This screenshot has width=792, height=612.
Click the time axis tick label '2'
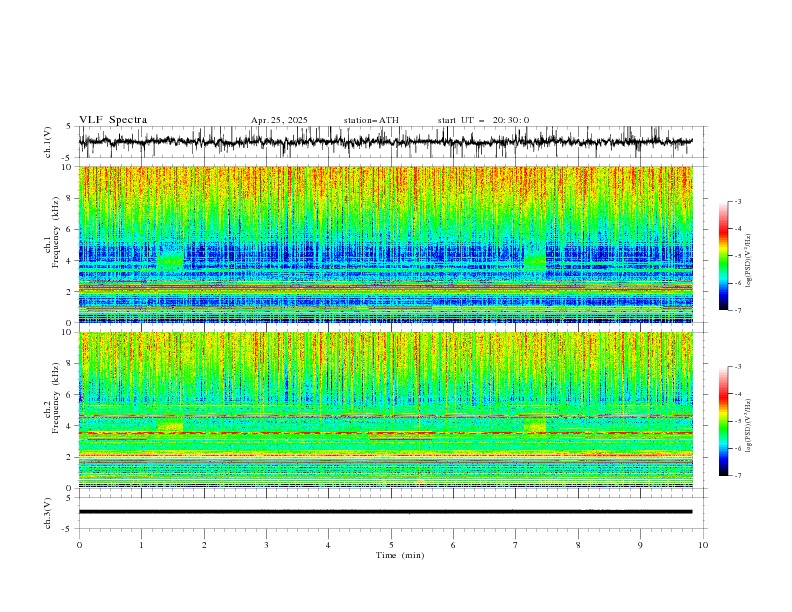(204, 545)
